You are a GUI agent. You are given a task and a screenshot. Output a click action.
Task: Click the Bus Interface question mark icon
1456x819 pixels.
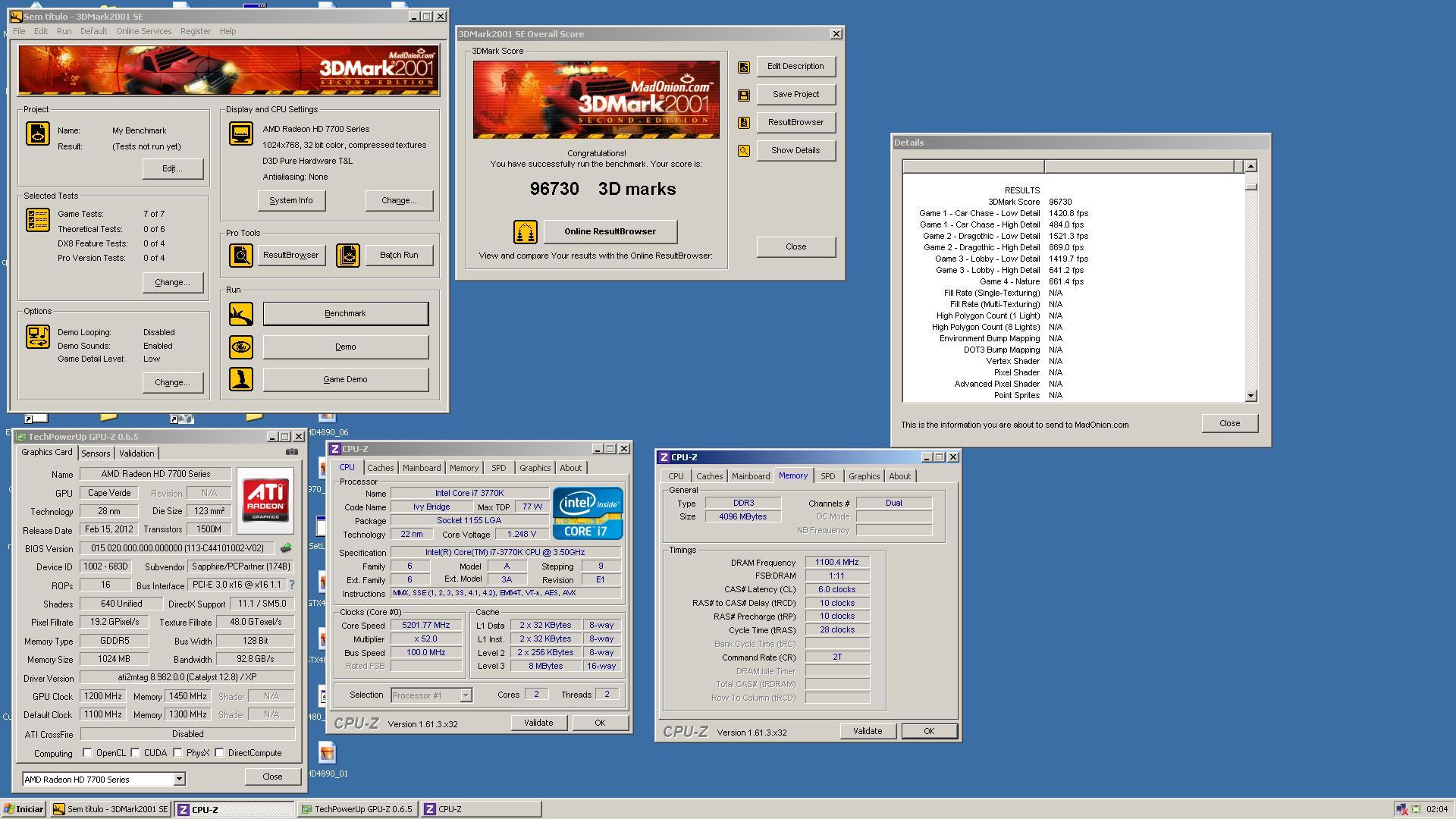[x=292, y=585]
